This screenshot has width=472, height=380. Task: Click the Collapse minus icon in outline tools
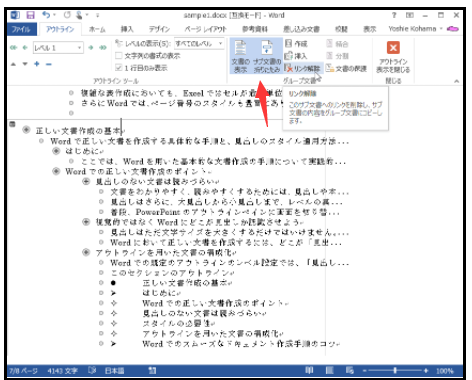(49, 64)
